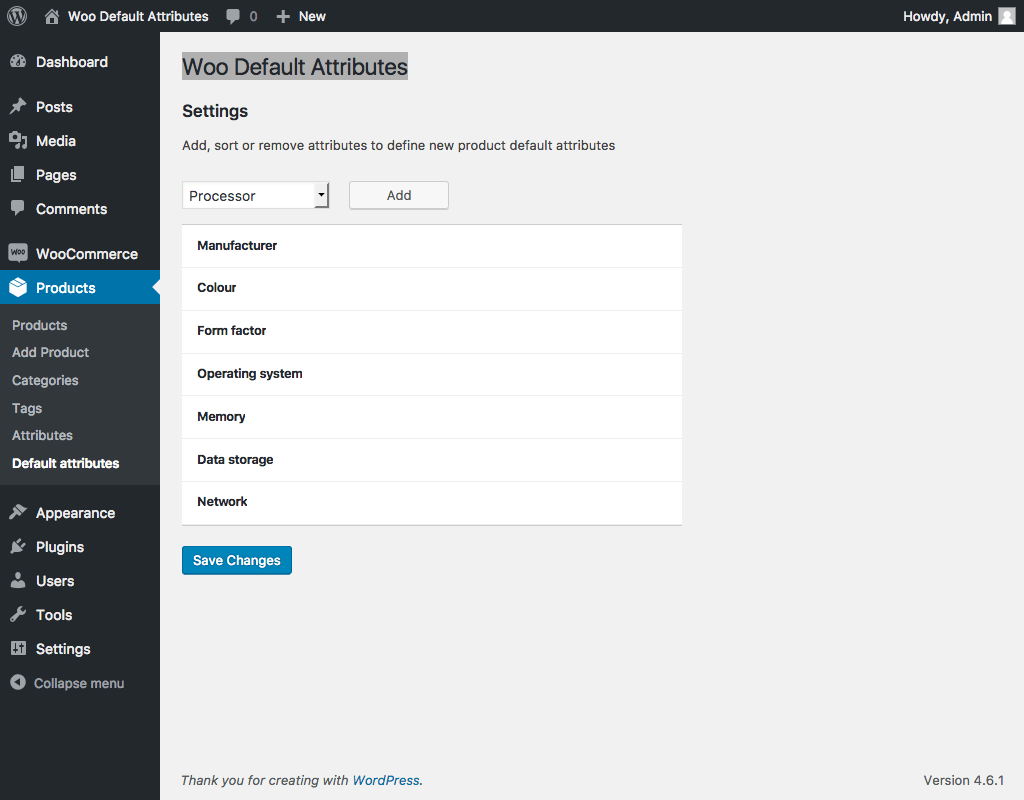Image resolution: width=1024 pixels, height=800 pixels.
Task: Open Tags submenu
Action: pyautogui.click(x=27, y=408)
